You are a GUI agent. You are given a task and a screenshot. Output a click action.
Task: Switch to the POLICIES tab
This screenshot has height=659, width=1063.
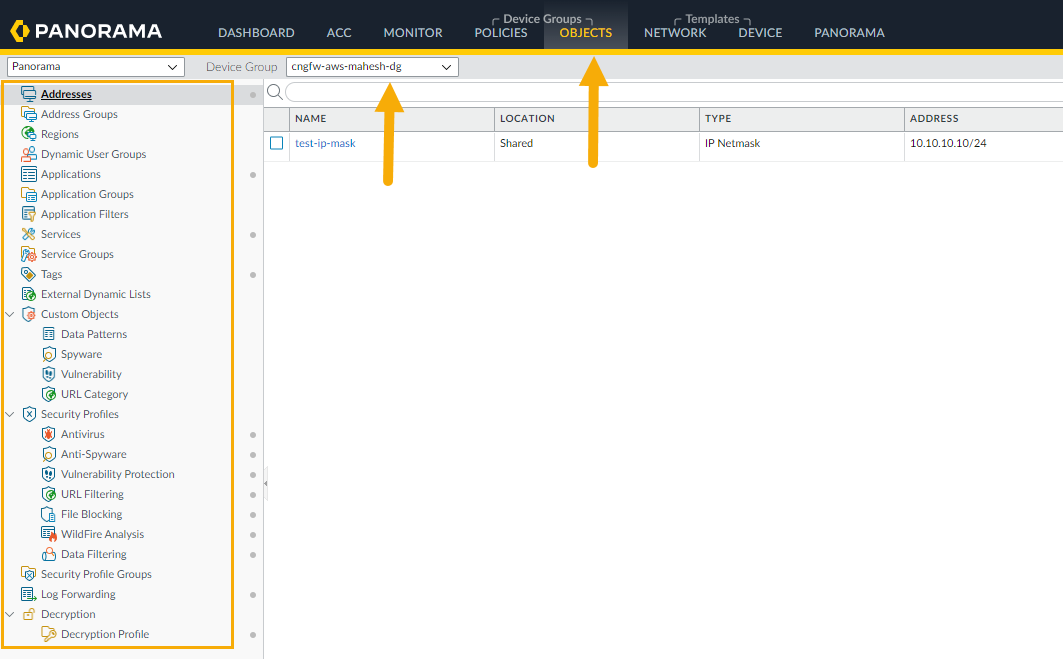(500, 32)
